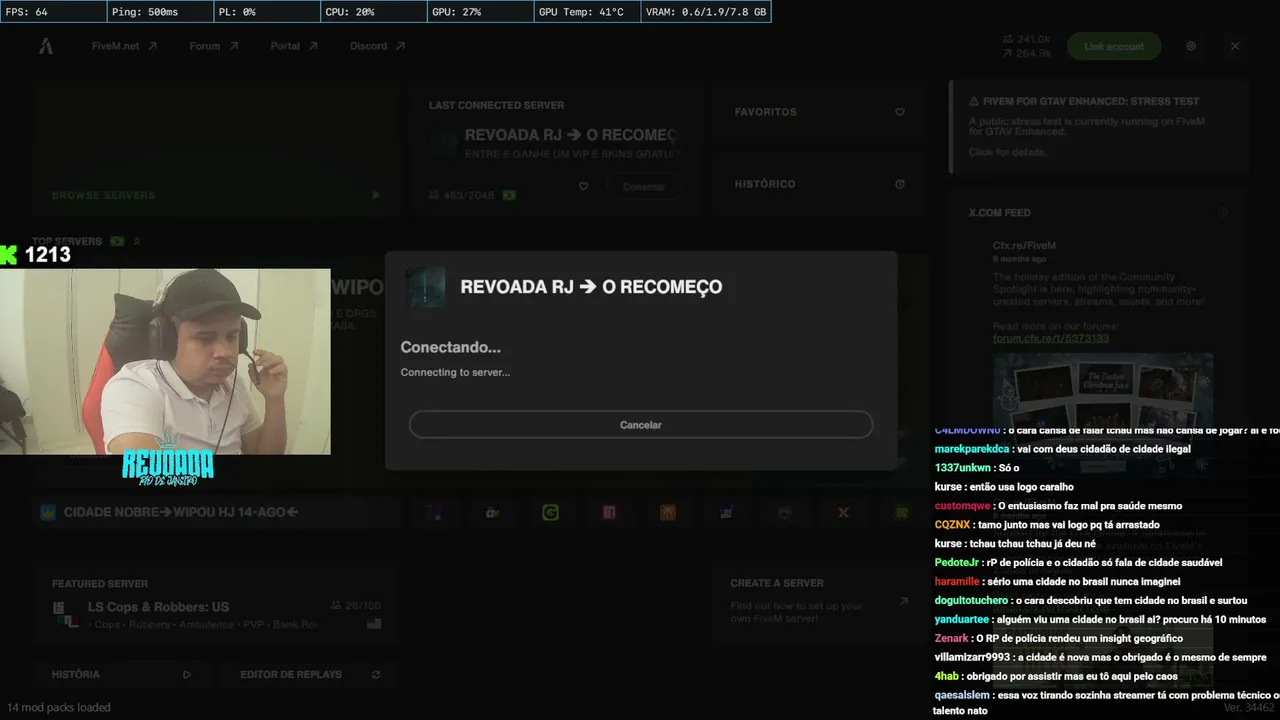1280x720 pixels.
Task: Click the Revoada server icon in the dialog
Action: (x=425, y=287)
